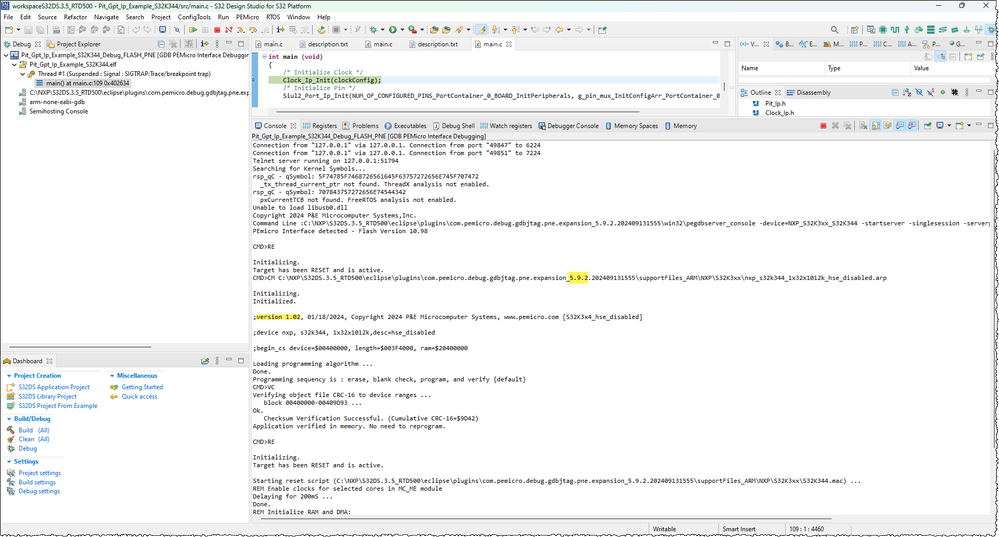Toggle Hide Fields in Outline view

pos(919,92)
